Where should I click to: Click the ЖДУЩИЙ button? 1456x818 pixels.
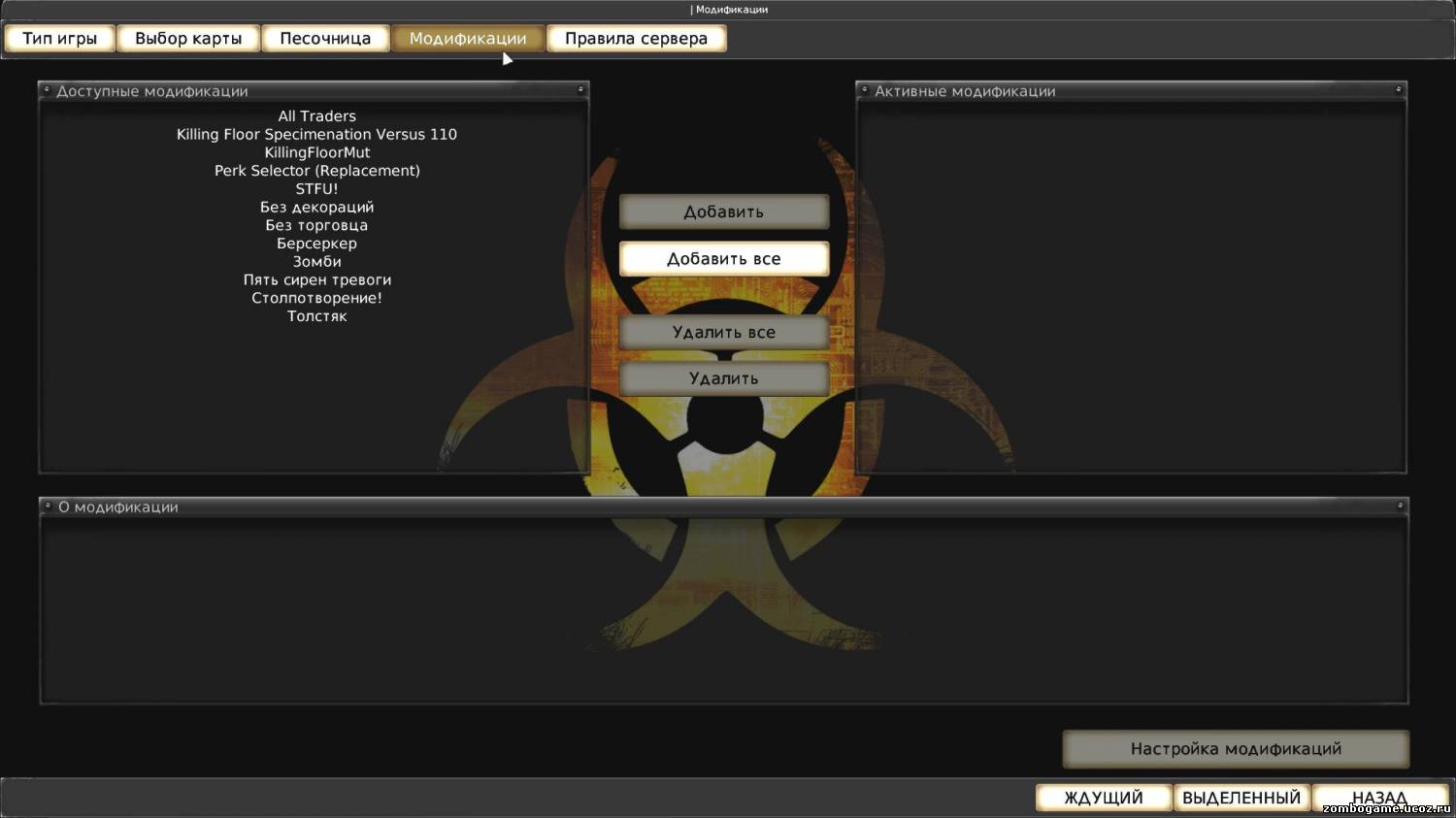[1104, 798]
